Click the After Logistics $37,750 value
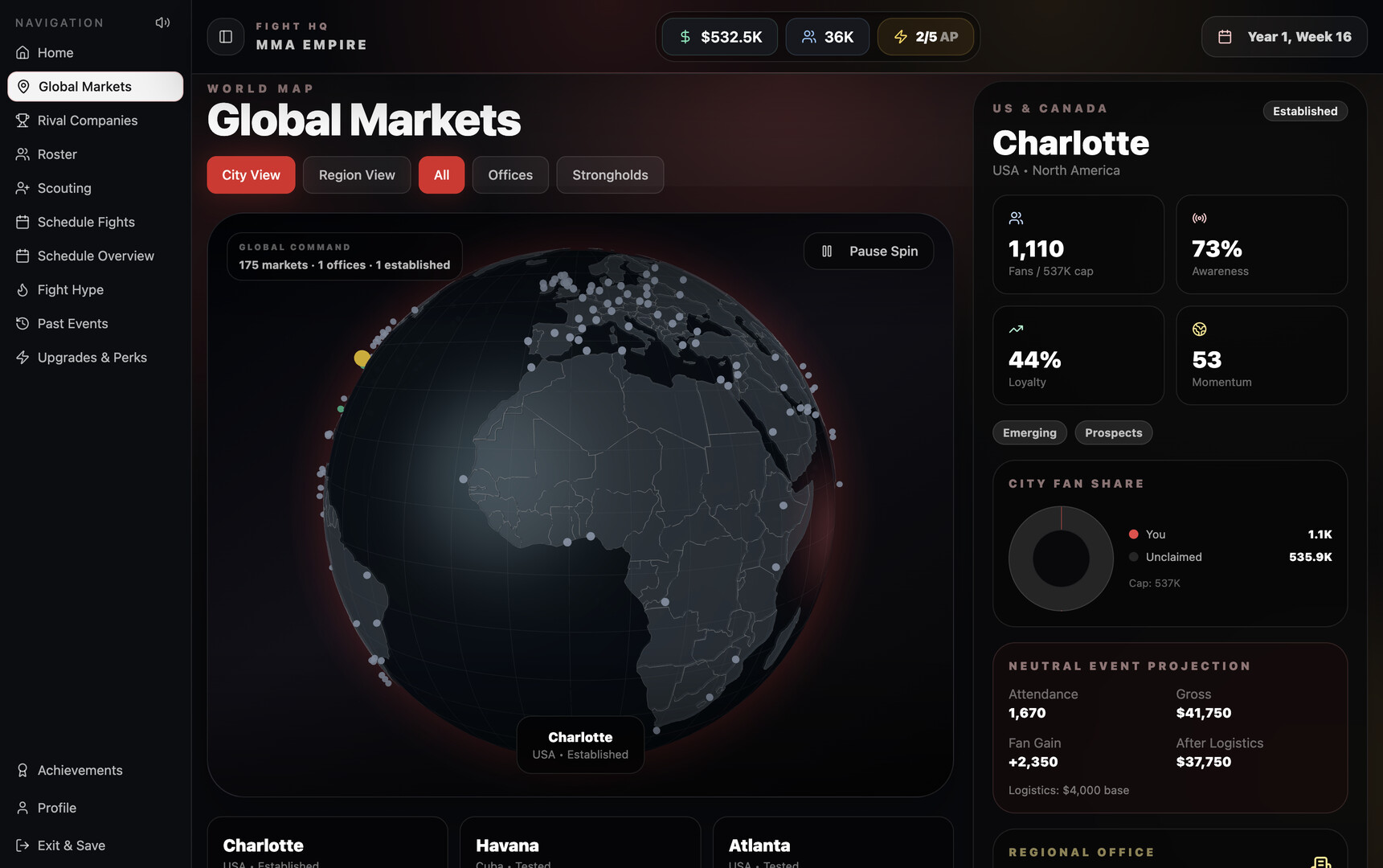The height and width of the screenshot is (868, 1383). [1203, 762]
